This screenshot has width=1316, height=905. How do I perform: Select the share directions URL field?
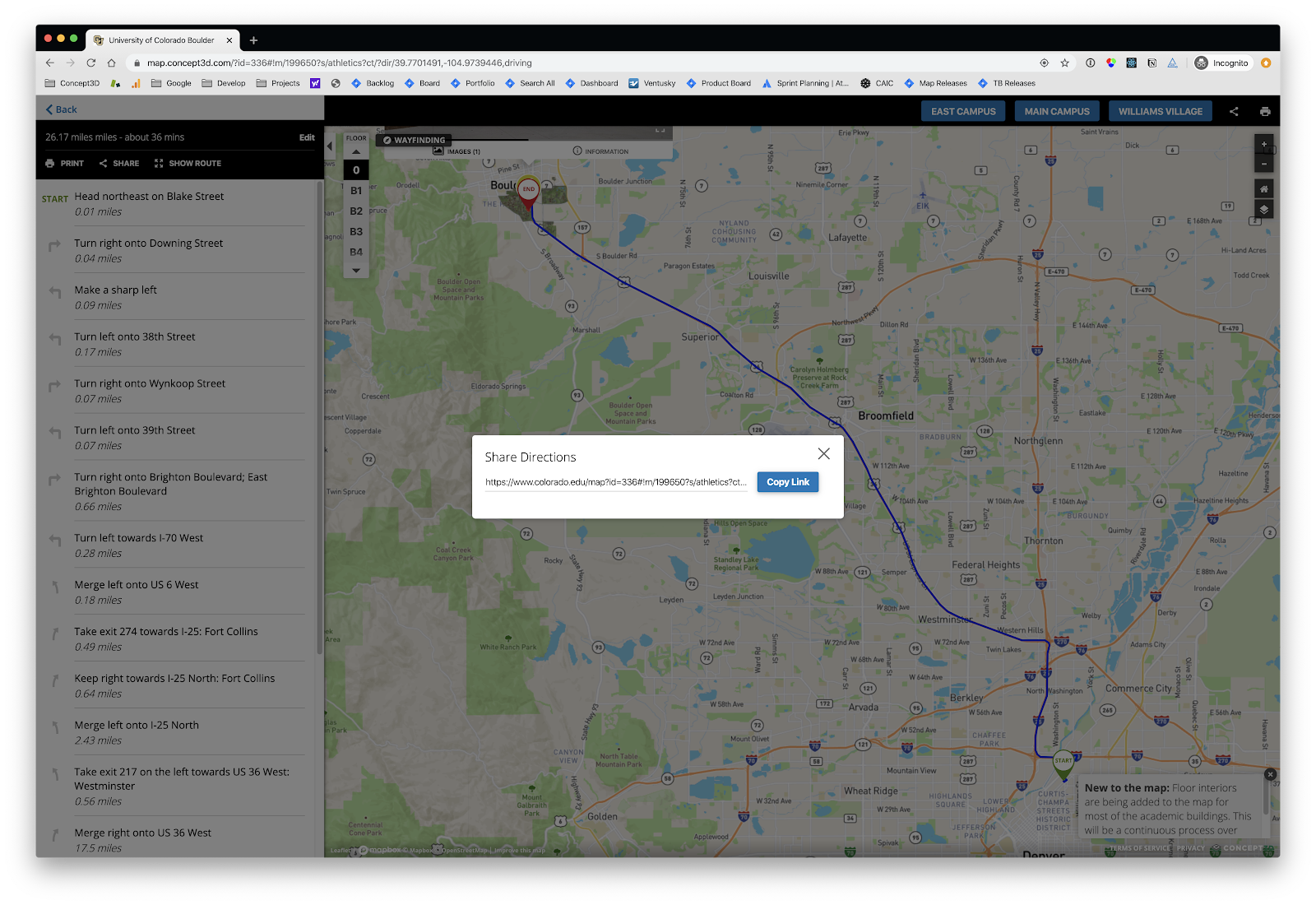(x=616, y=482)
